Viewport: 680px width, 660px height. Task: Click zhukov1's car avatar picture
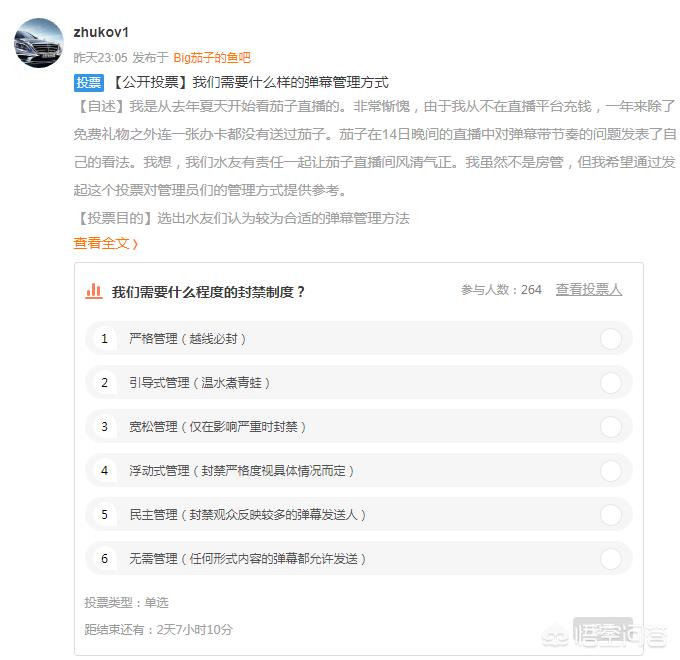pos(39,43)
